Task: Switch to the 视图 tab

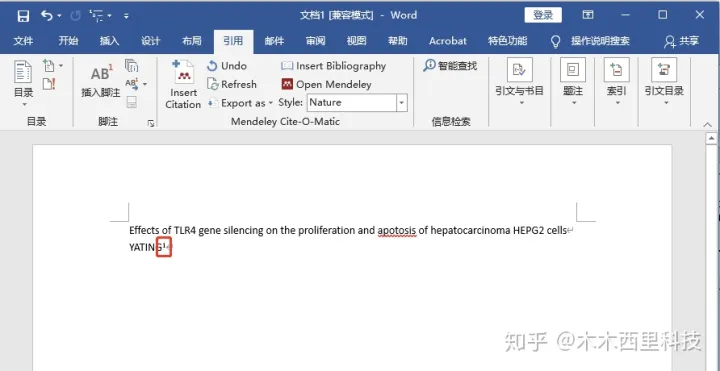Action: coord(356,41)
